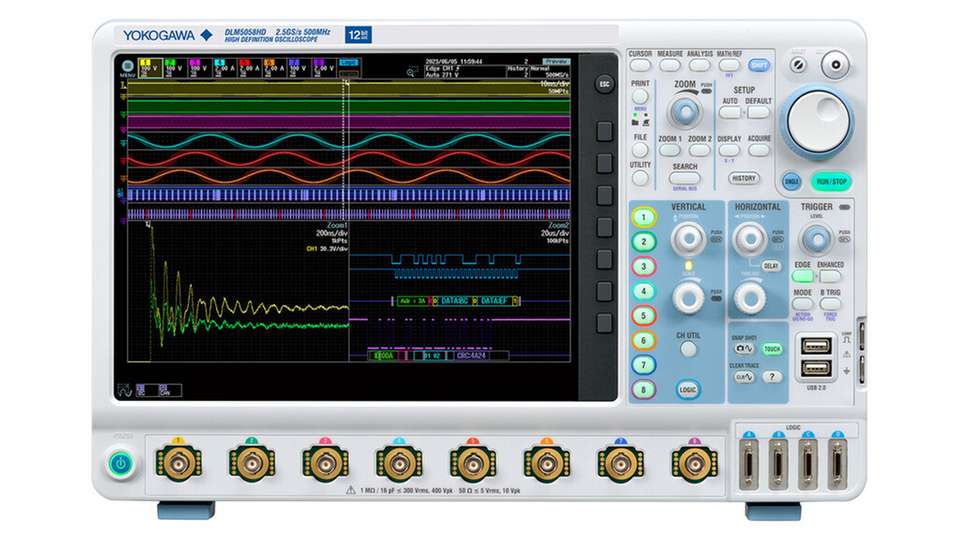The width and height of the screenshot is (960, 540).
Task: Select the SEARCH key
Action: pyautogui.click(x=684, y=178)
